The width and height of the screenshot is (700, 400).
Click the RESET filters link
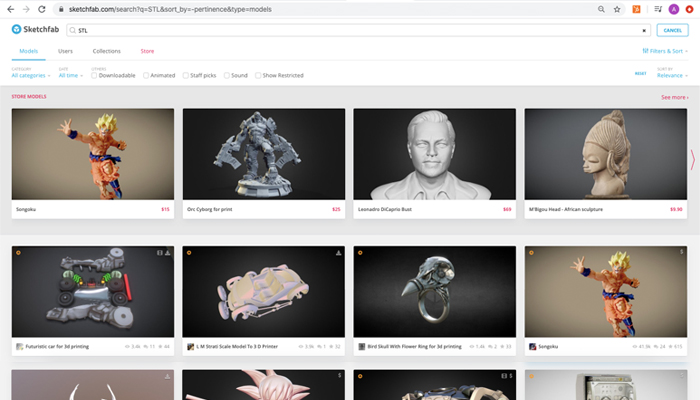point(641,73)
